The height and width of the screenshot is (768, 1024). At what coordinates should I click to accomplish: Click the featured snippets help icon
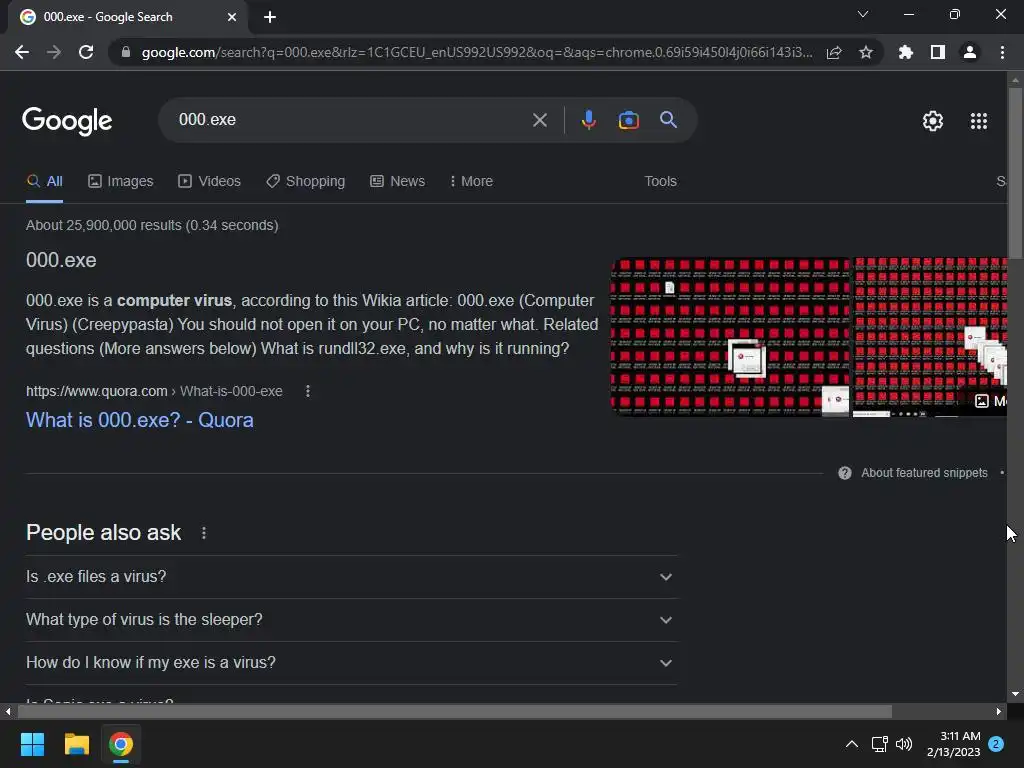coord(844,473)
